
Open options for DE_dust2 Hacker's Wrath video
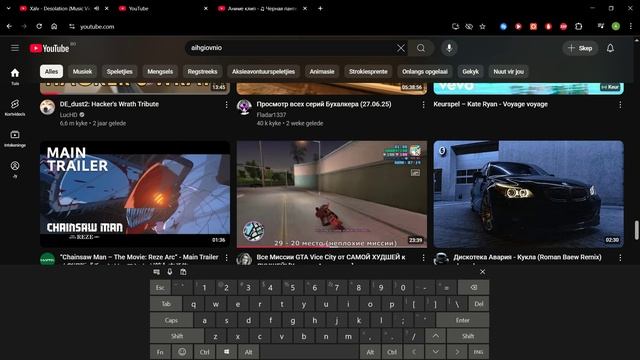tap(226, 105)
